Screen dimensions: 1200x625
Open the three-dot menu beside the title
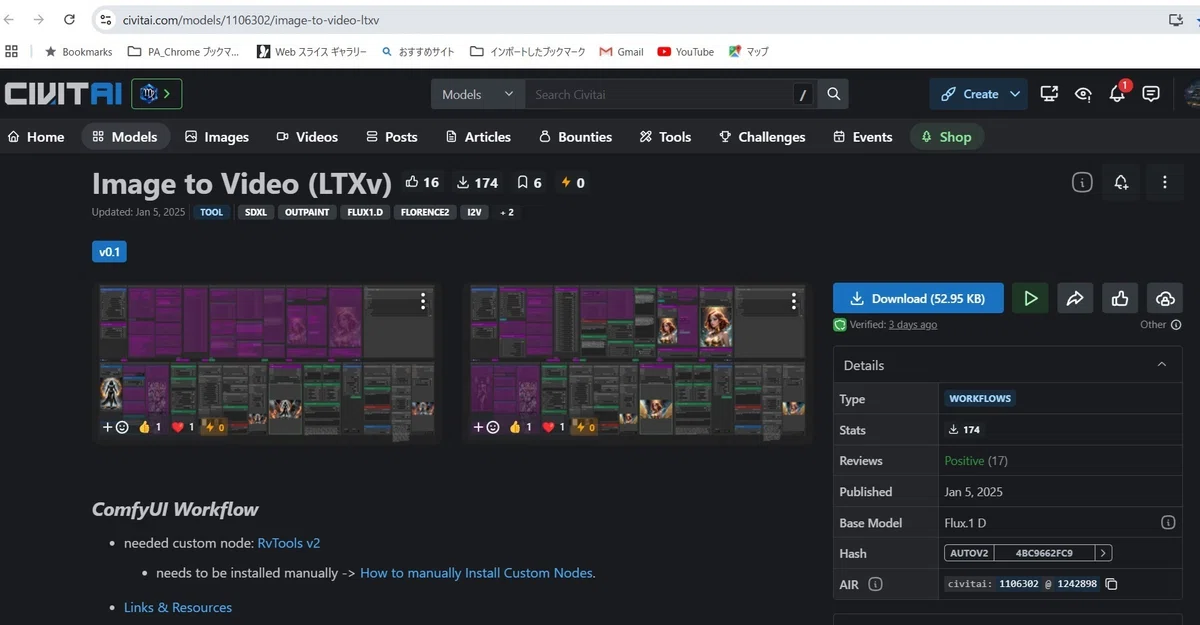(1164, 182)
